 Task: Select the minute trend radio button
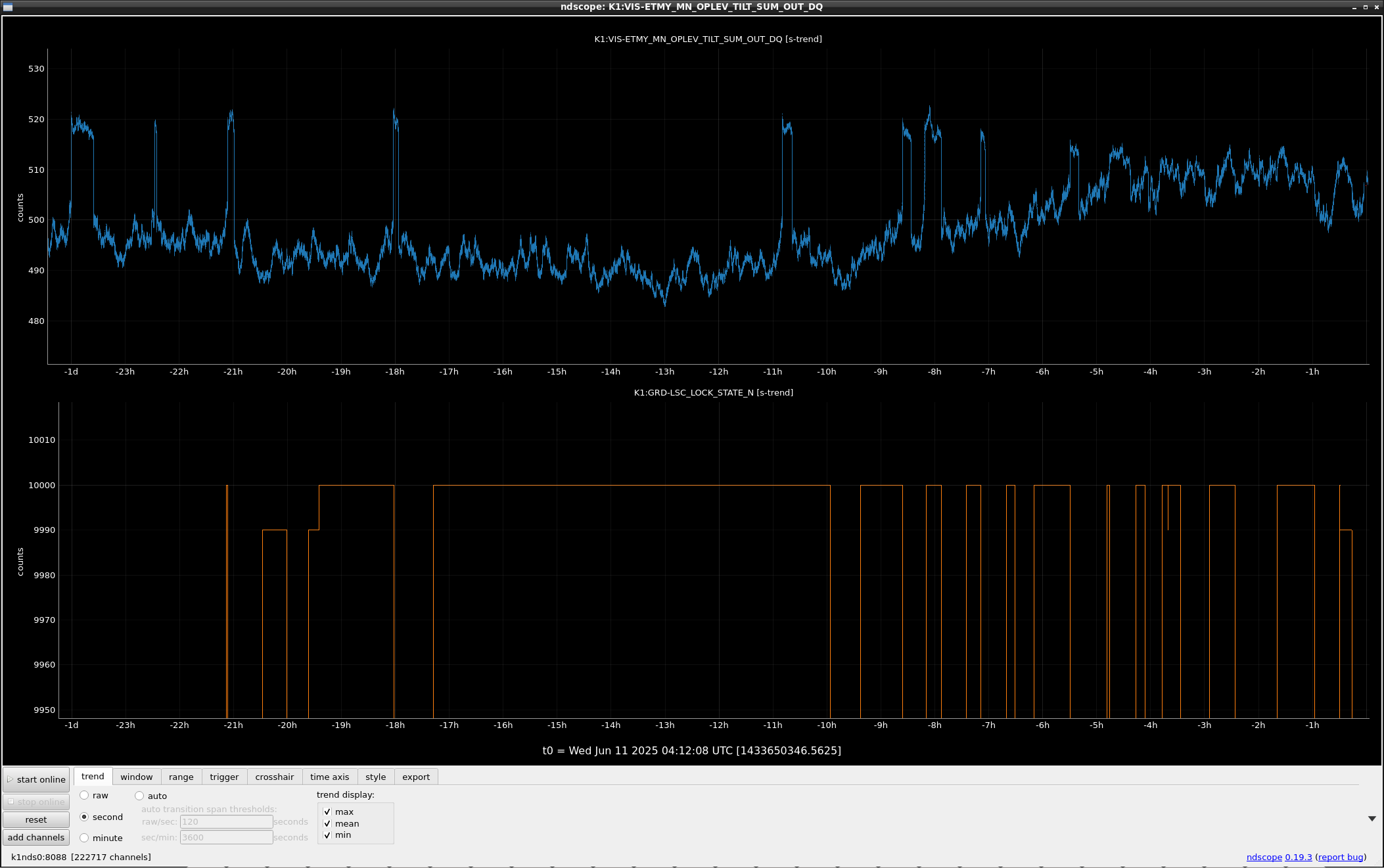coord(84,838)
